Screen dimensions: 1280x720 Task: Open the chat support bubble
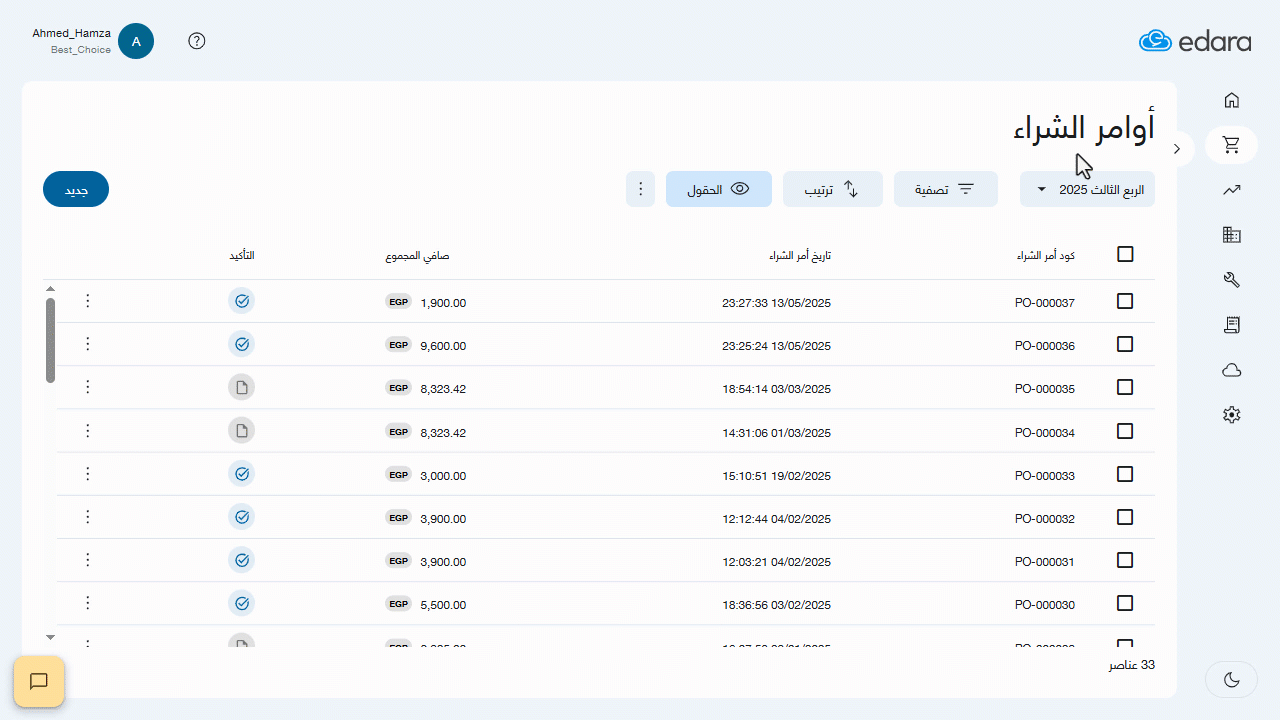tap(39, 682)
